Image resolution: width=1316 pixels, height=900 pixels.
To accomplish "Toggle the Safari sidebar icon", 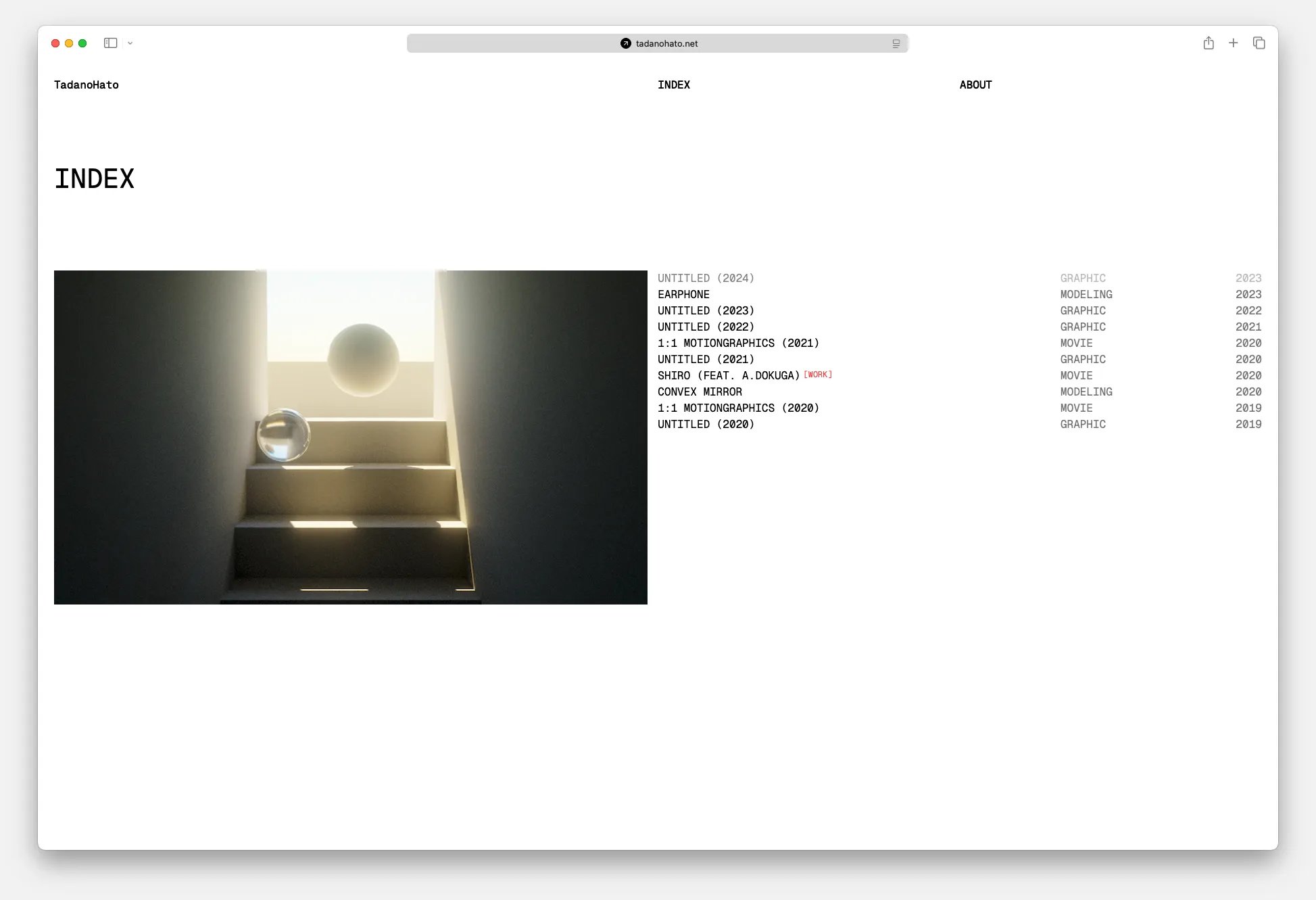I will (x=110, y=43).
